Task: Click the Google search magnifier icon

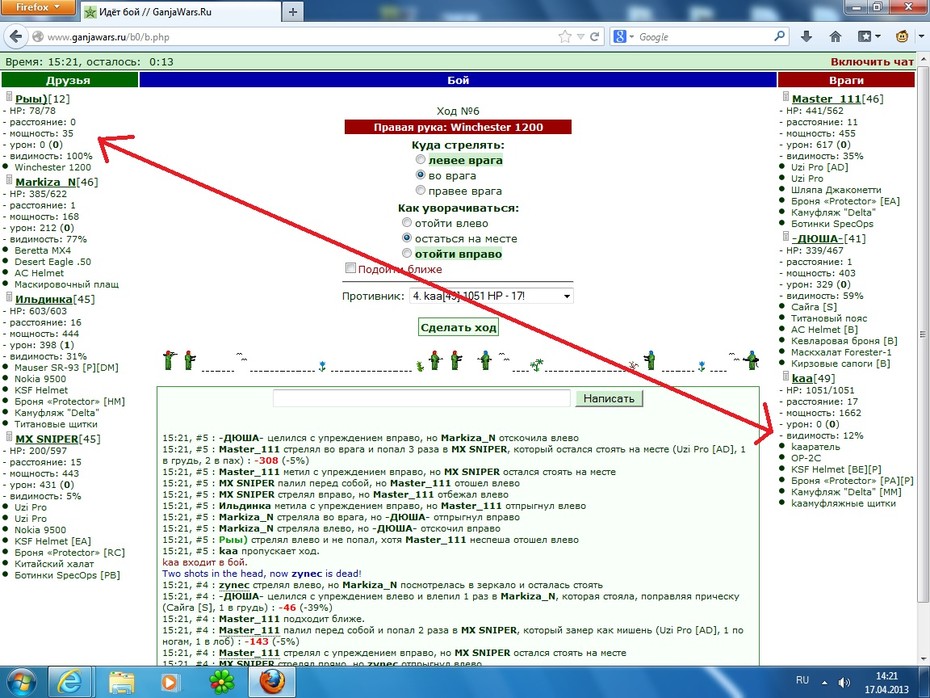Action: tap(779, 36)
